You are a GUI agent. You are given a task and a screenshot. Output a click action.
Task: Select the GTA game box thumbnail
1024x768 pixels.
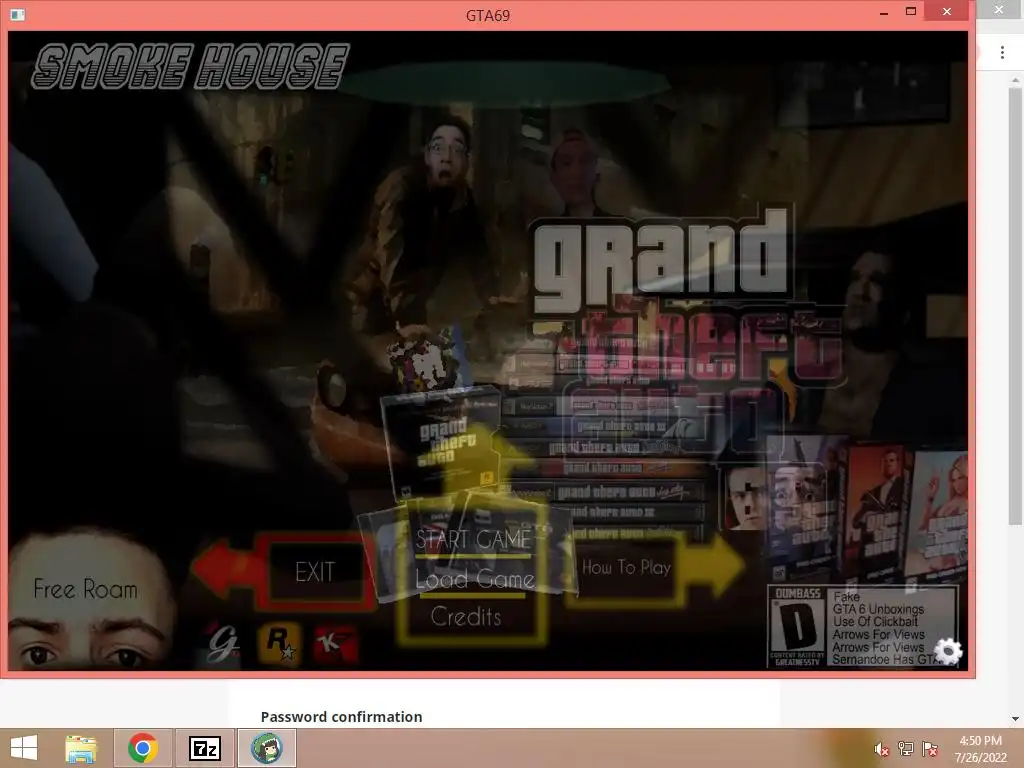(441, 444)
